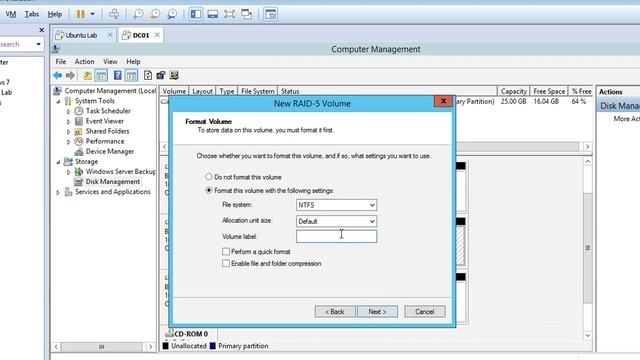The height and width of the screenshot is (360, 640).
Task: Click the Properties icon in MMC toolbar
Action: click(161, 76)
